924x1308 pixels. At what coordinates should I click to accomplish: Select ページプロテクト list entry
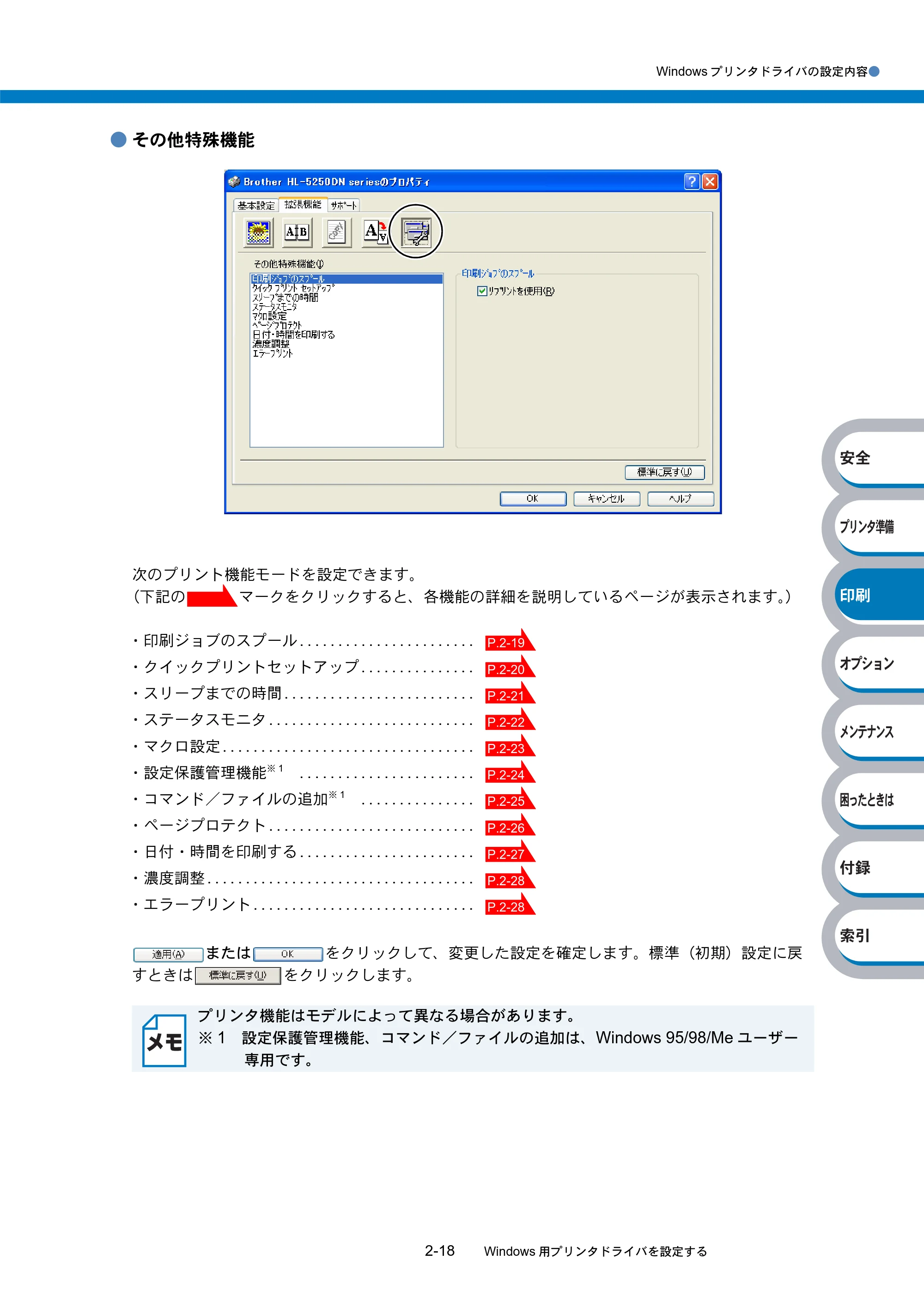(x=346, y=325)
